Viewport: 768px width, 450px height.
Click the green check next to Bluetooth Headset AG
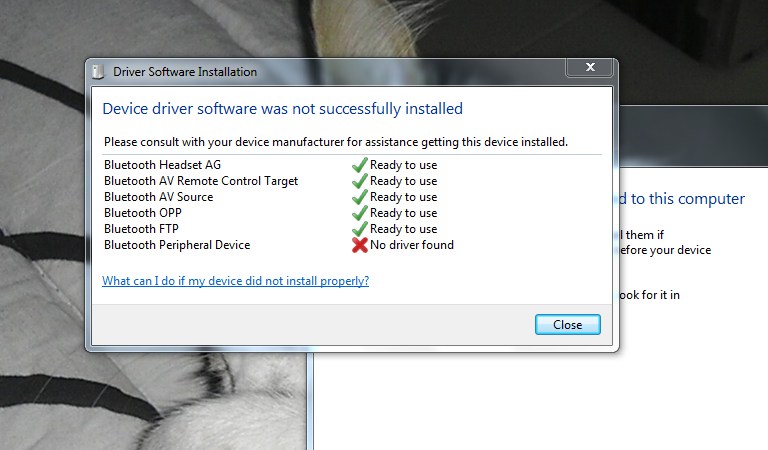(x=360, y=165)
